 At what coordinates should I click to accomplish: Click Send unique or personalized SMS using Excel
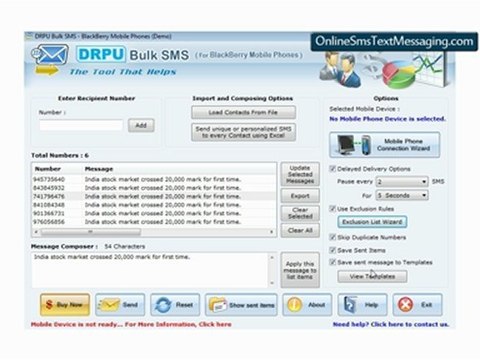point(243,132)
